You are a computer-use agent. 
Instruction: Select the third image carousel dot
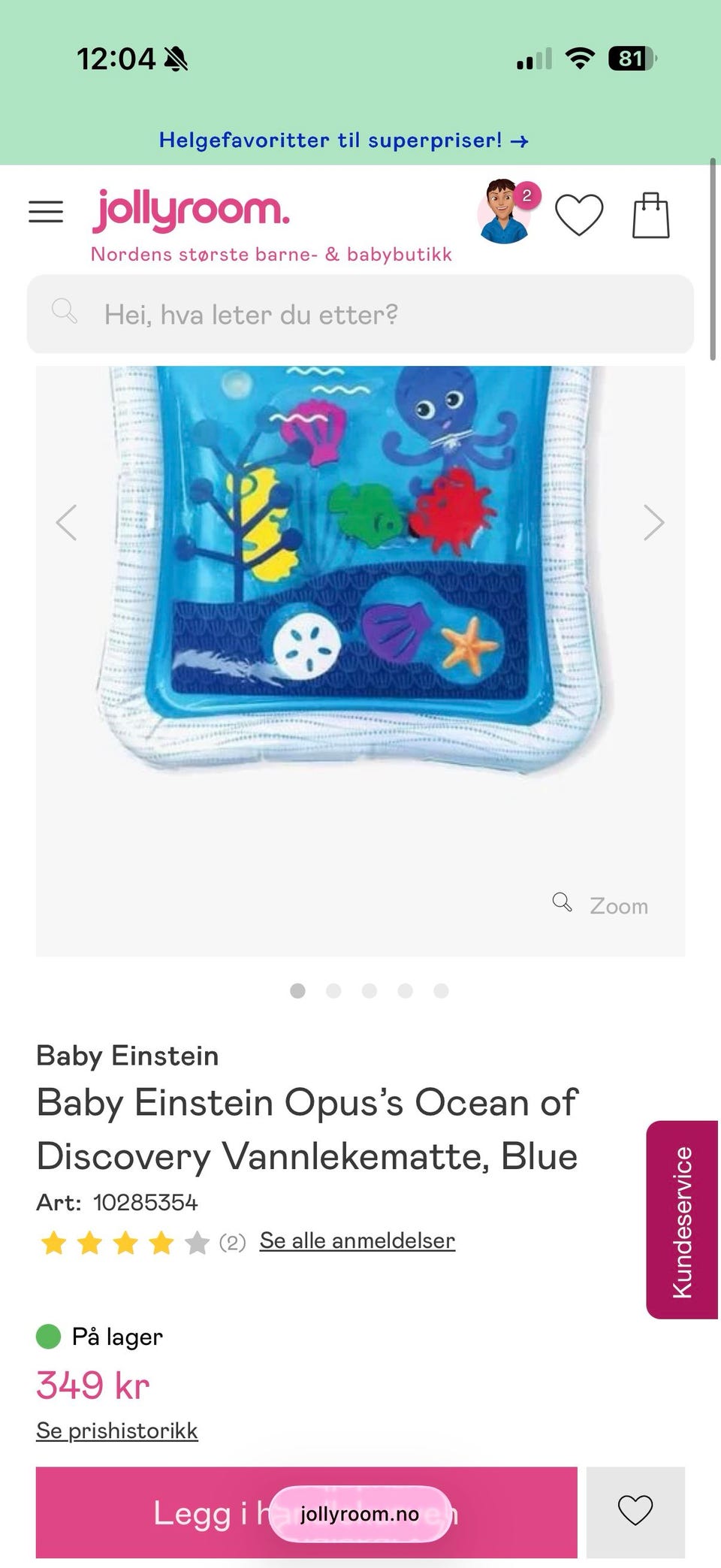coord(370,990)
